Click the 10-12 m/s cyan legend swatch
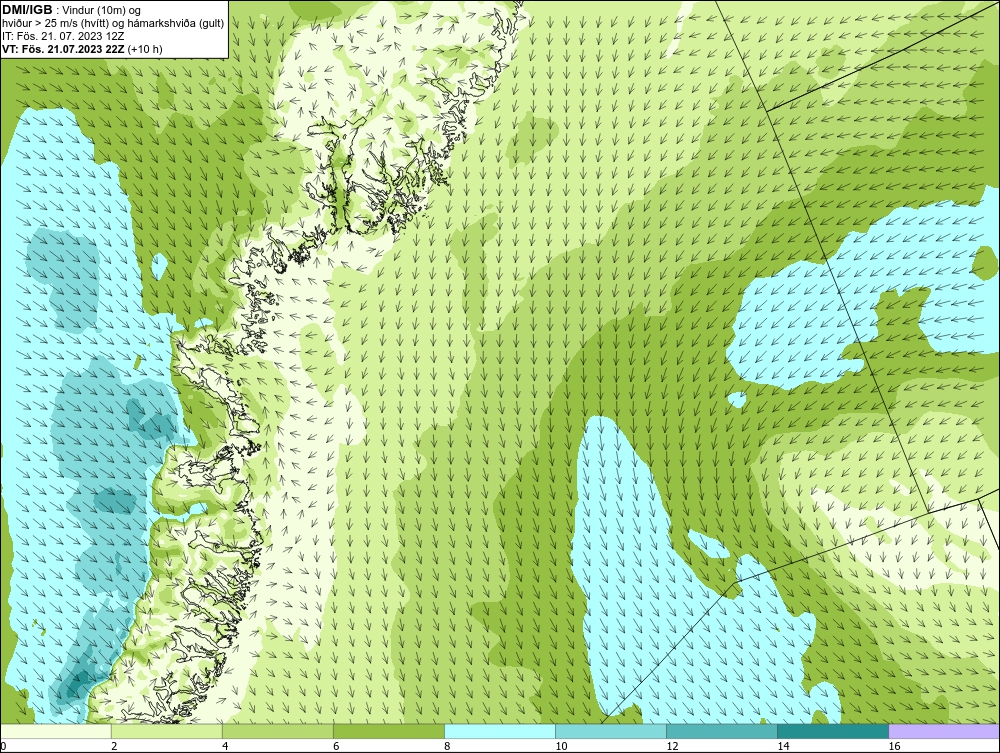The image size is (1000, 753). 610,731
